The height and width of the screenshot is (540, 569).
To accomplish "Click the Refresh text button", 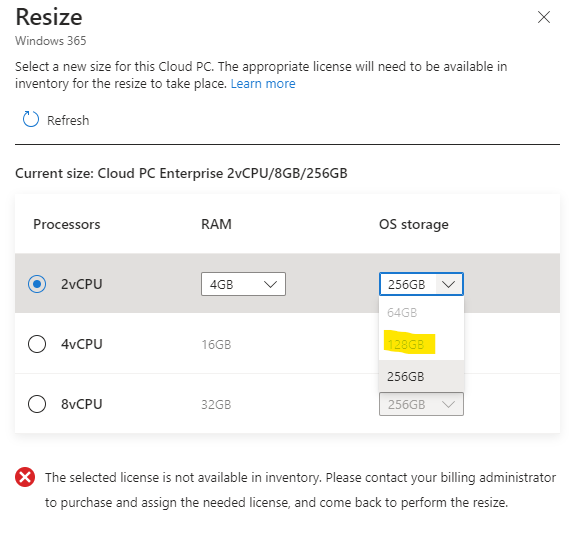I will pos(68,120).
